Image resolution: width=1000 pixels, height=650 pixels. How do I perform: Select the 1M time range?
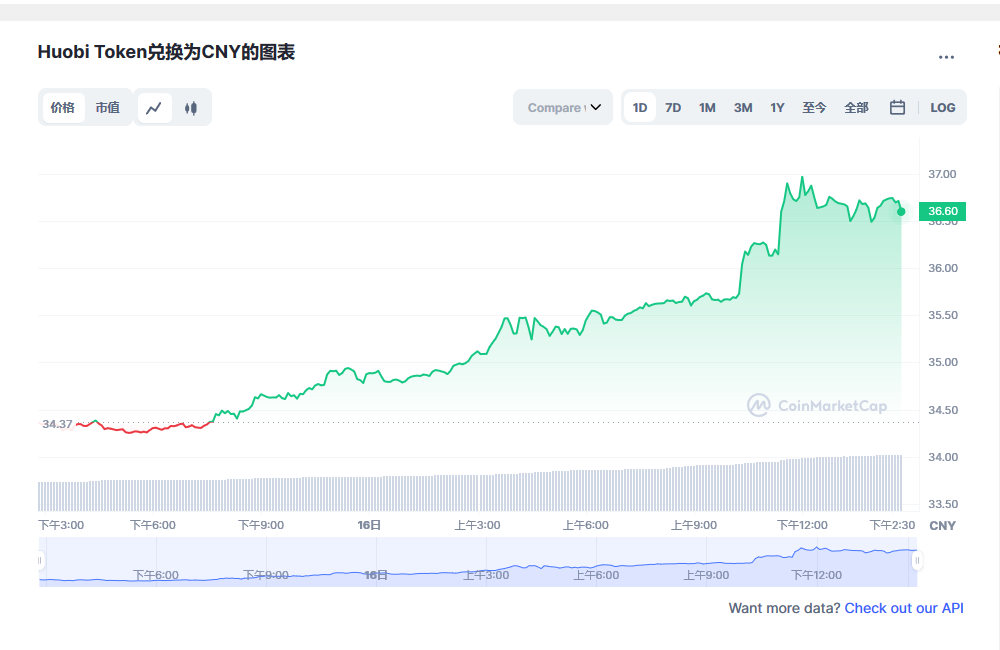pyautogui.click(x=707, y=107)
